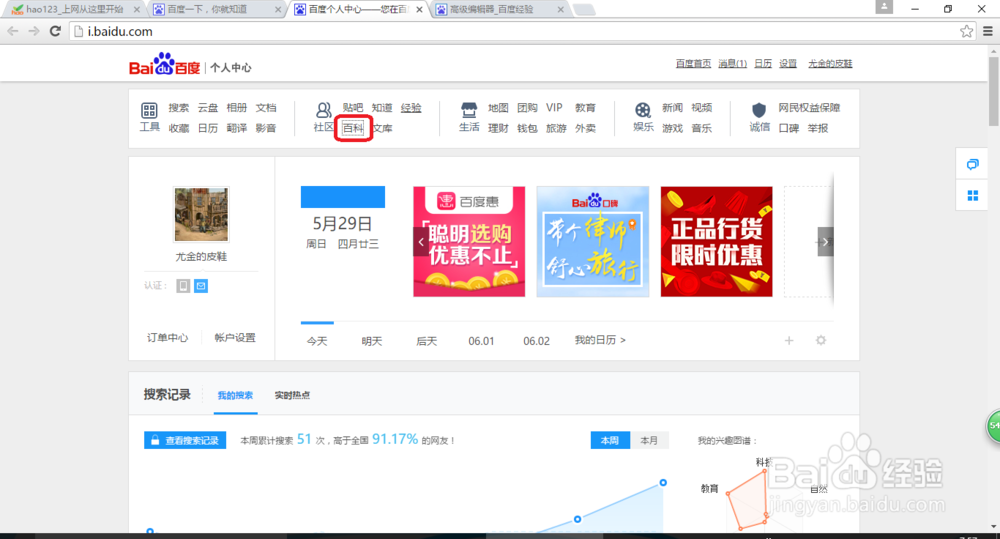Image resolution: width=1000 pixels, height=539 pixels.
Task: Add a calendar item with the plus icon
Action: point(789,341)
